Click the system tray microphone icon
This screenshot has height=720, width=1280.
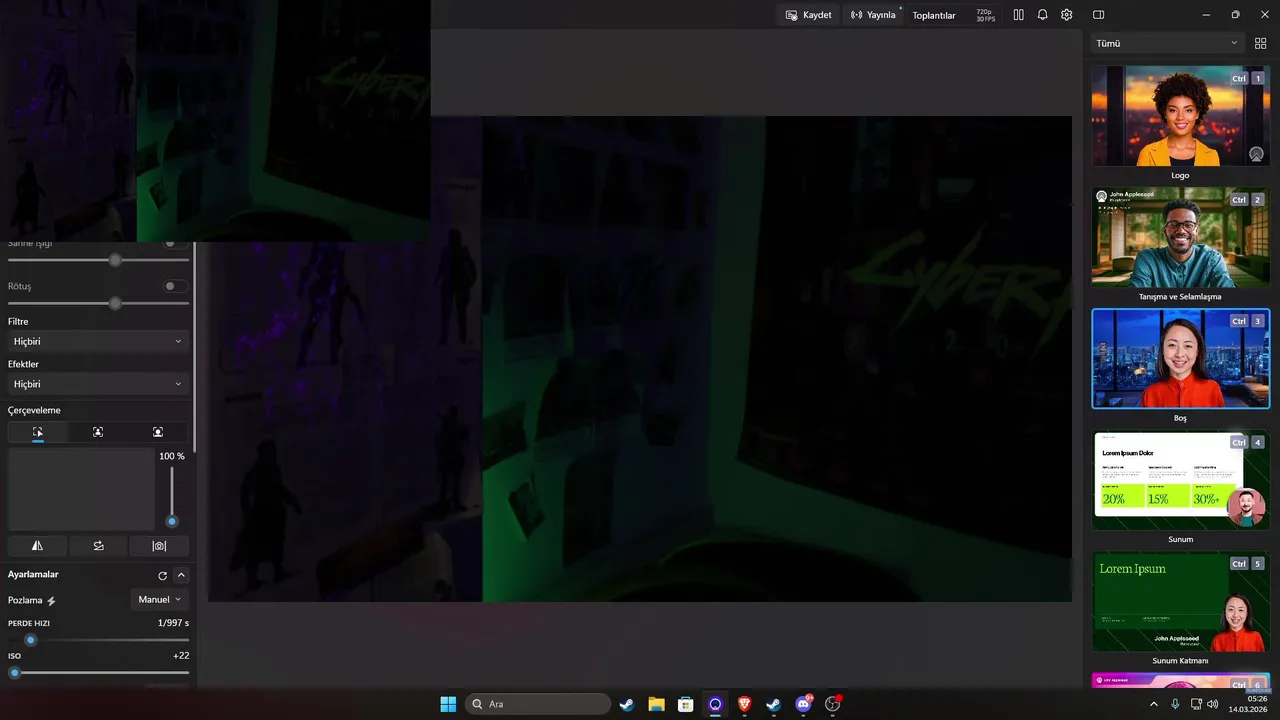pyautogui.click(x=1175, y=704)
